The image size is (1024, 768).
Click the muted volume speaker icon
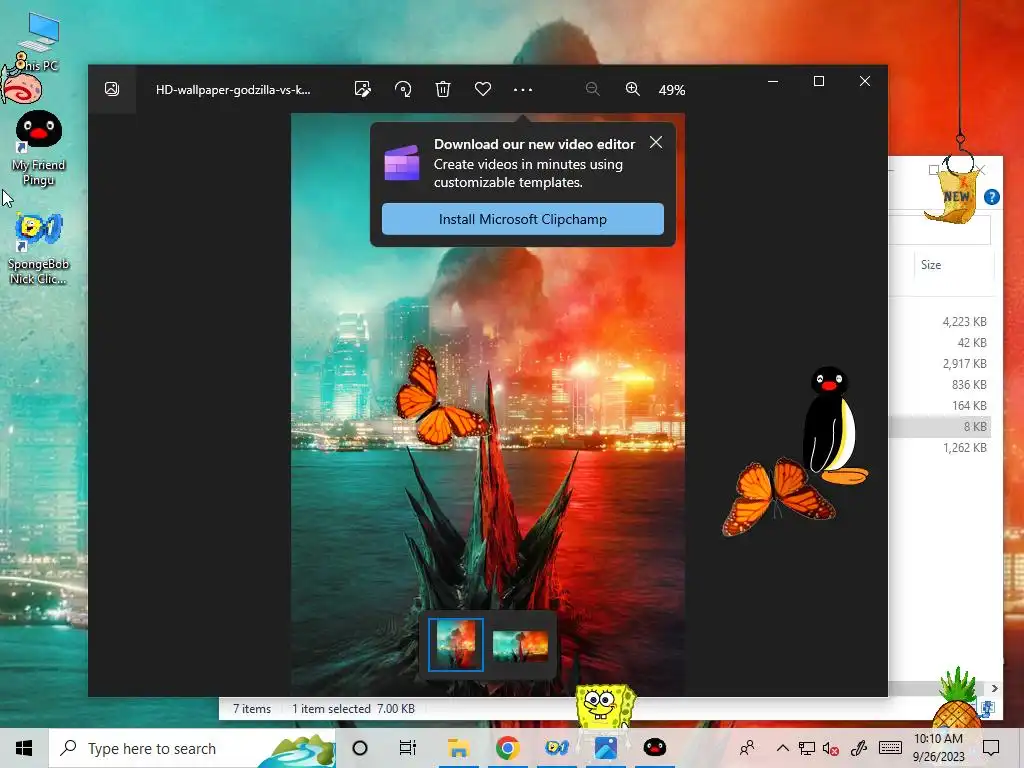point(831,749)
